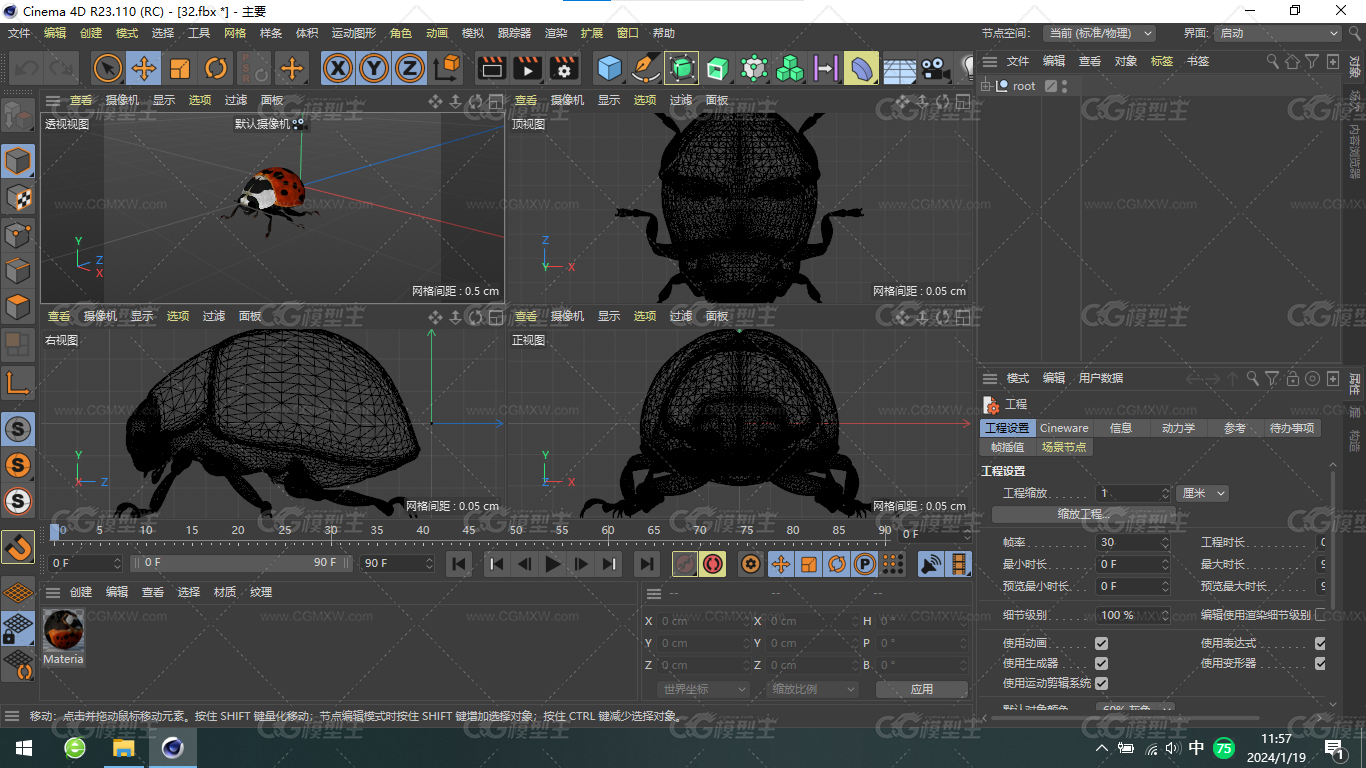
Task: Open the scale ratio 缩放比例 dropdown
Action: tap(814, 689)
